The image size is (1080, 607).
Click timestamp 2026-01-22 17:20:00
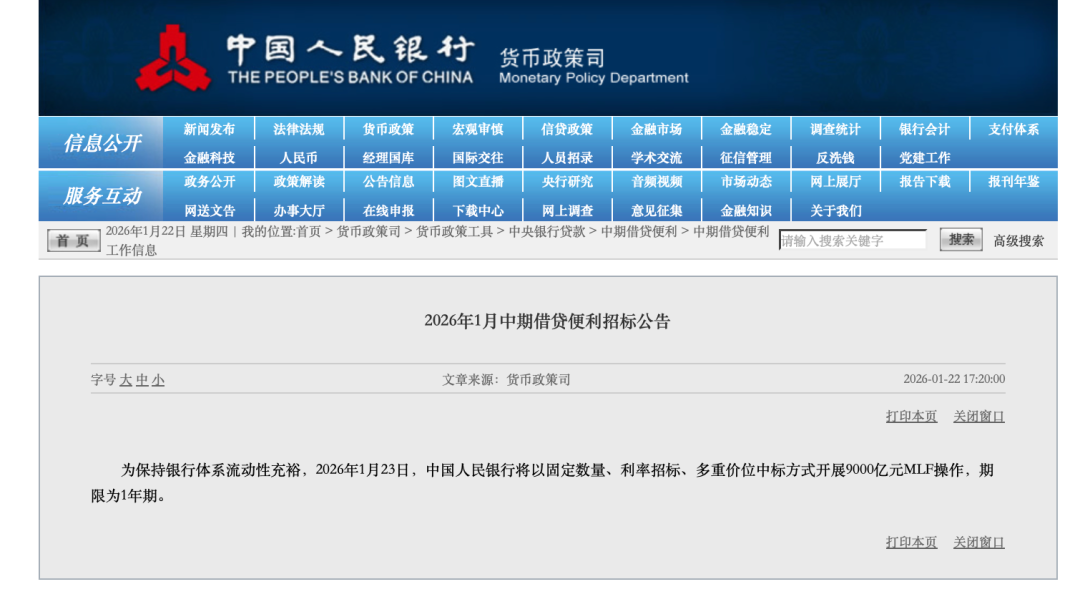[x=954, y=379]
